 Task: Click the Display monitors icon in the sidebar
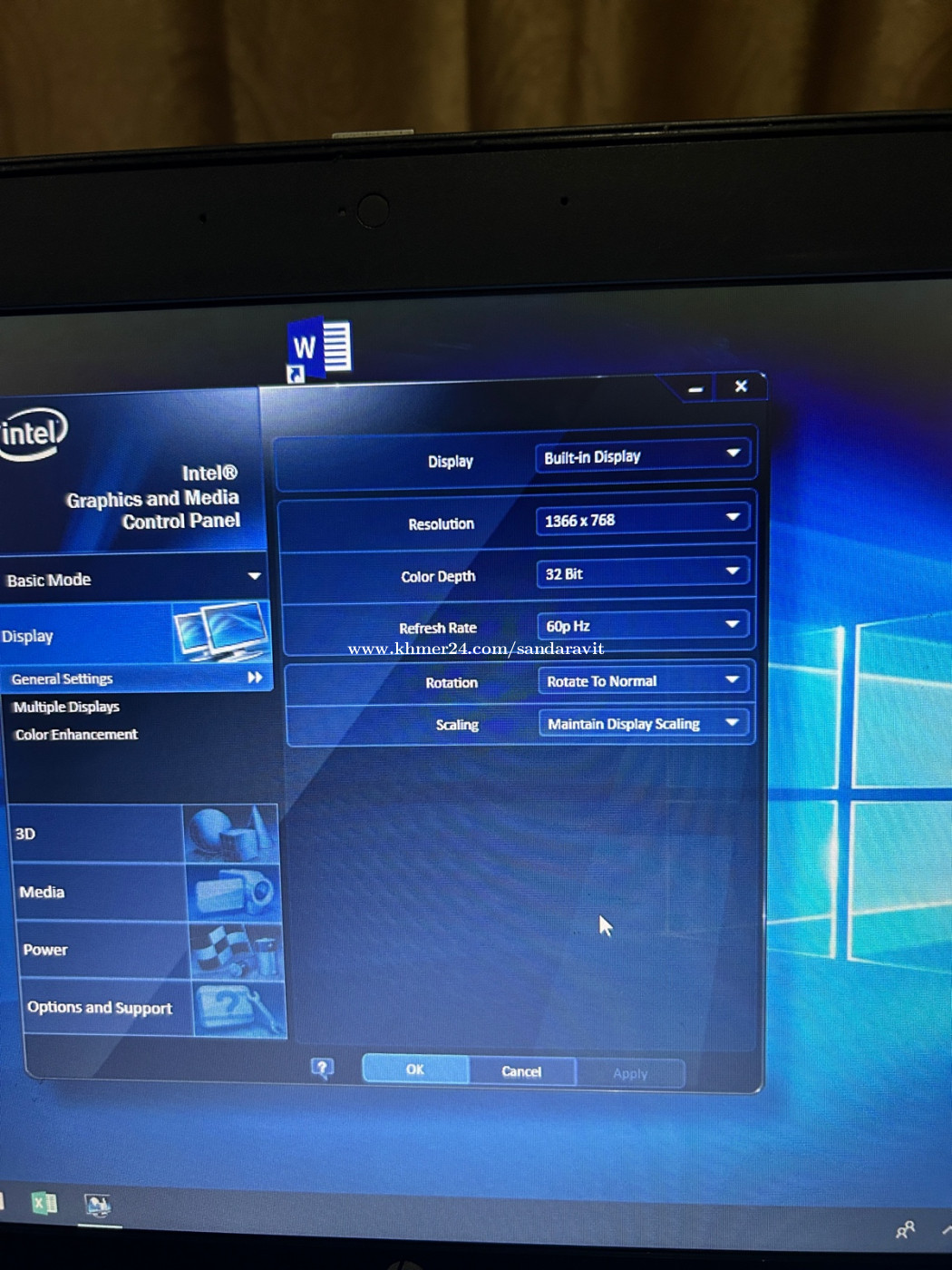point(221,631)
